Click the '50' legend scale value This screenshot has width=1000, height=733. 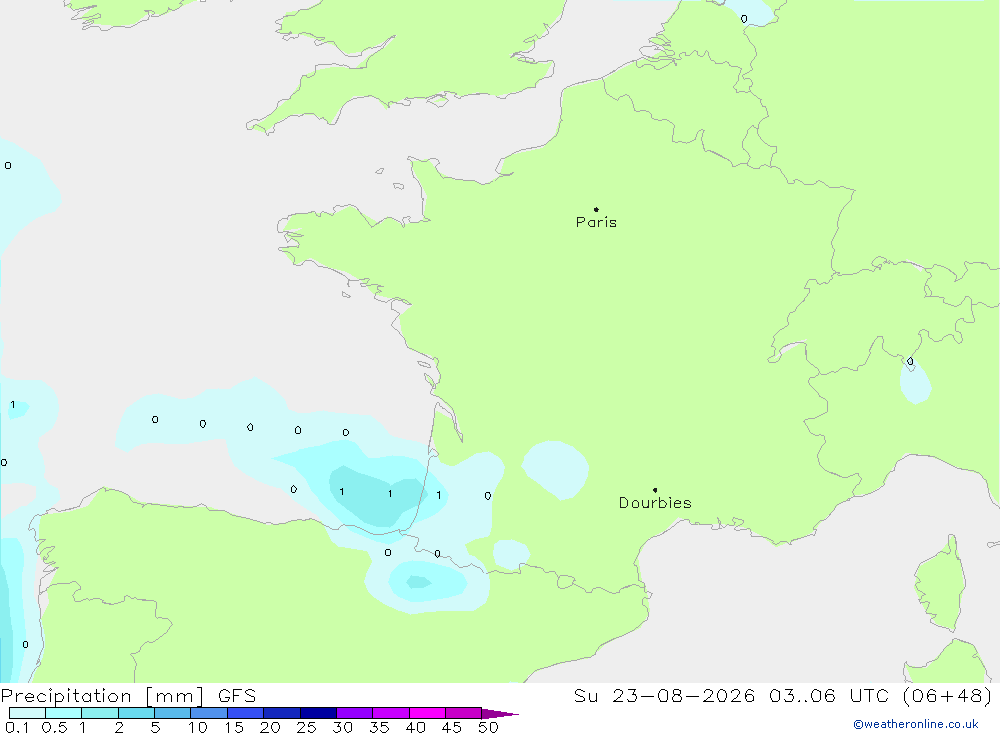pos(488,727)
